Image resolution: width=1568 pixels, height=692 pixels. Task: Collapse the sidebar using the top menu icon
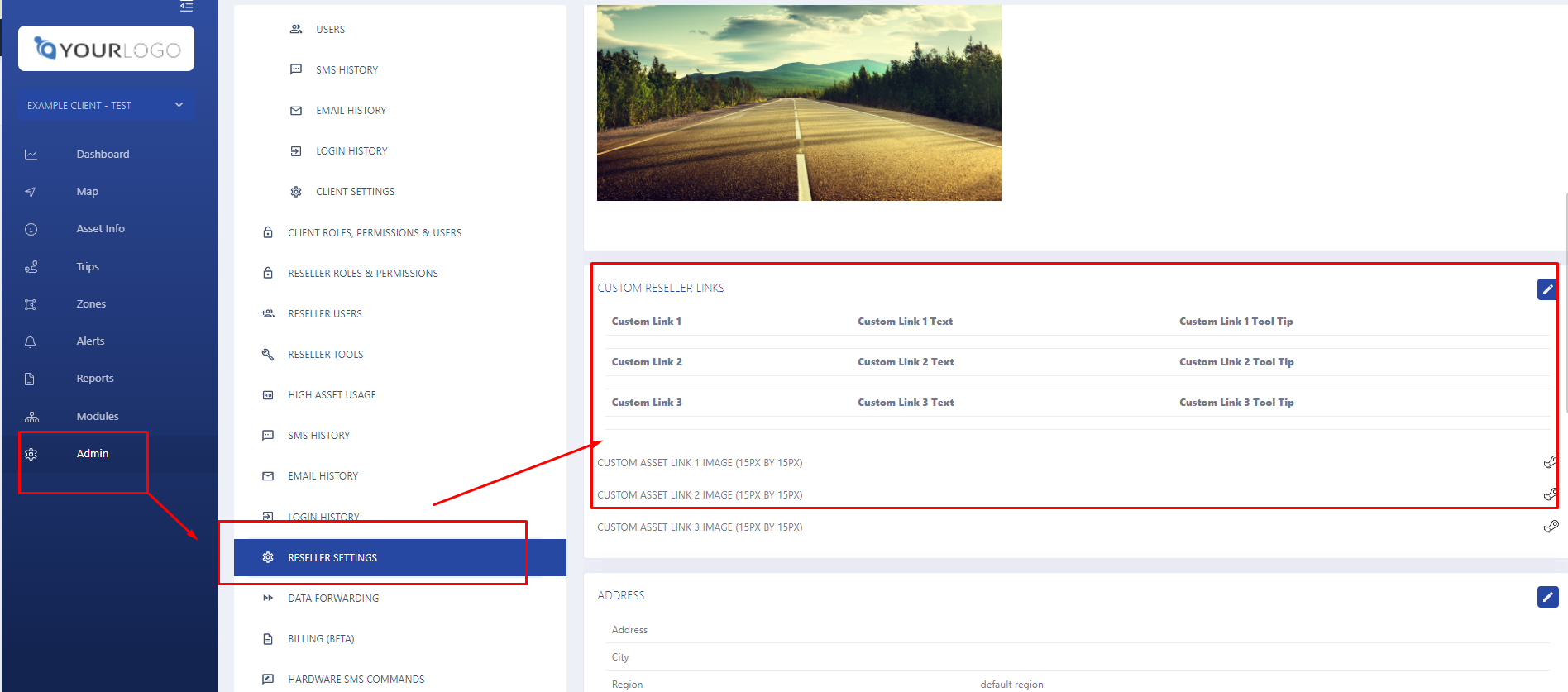coord(187,7)
